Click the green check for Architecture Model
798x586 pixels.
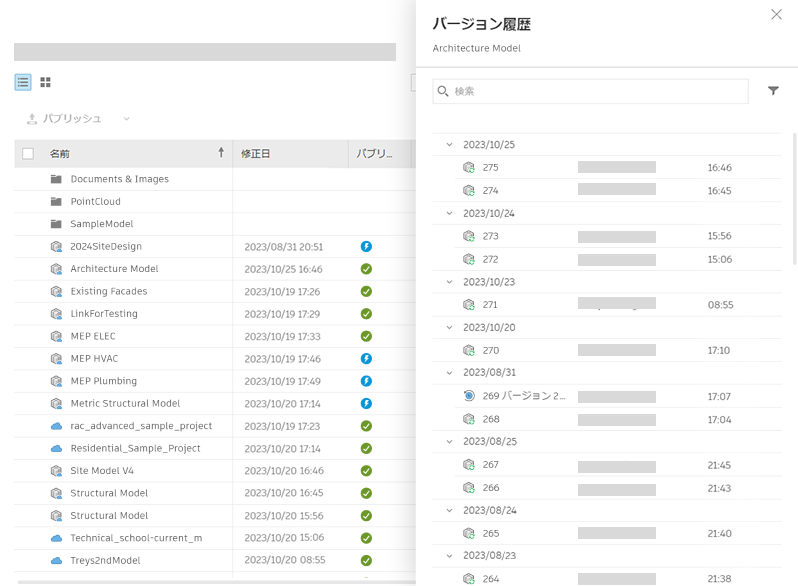coord(366,269)
